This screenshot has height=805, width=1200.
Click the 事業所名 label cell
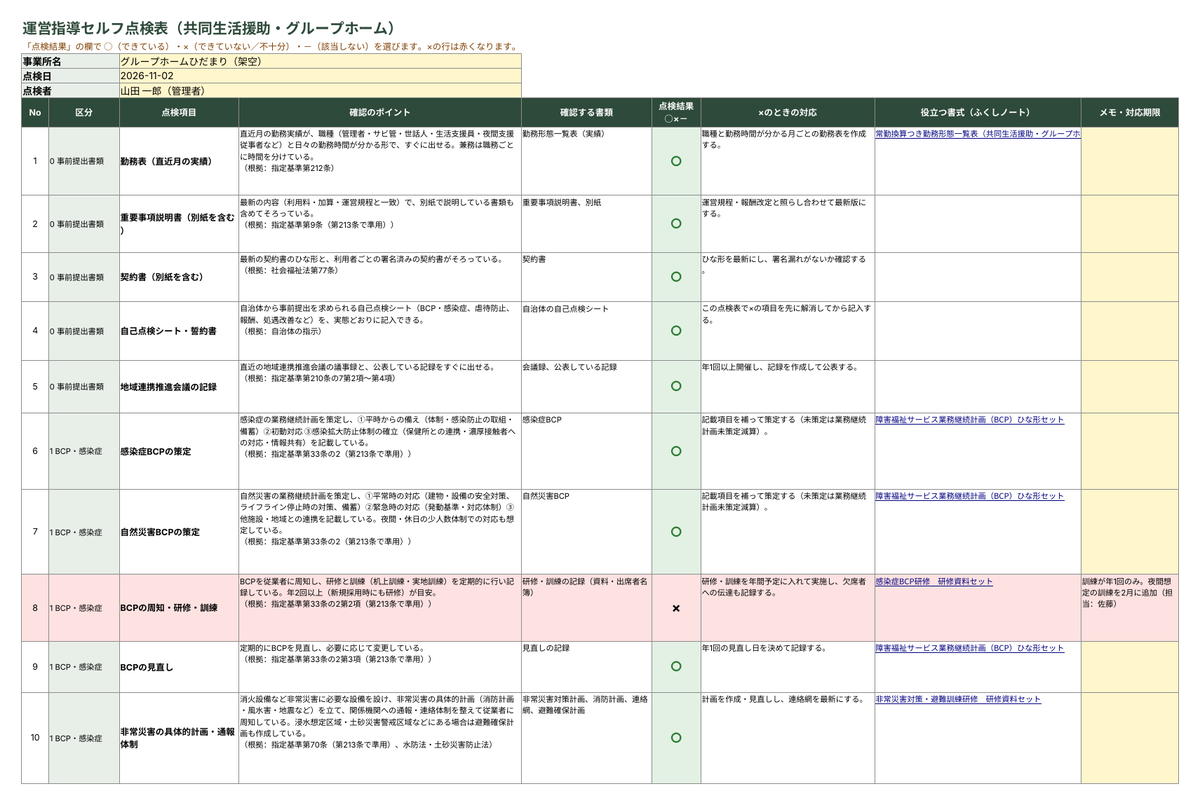tap(70, 61)
